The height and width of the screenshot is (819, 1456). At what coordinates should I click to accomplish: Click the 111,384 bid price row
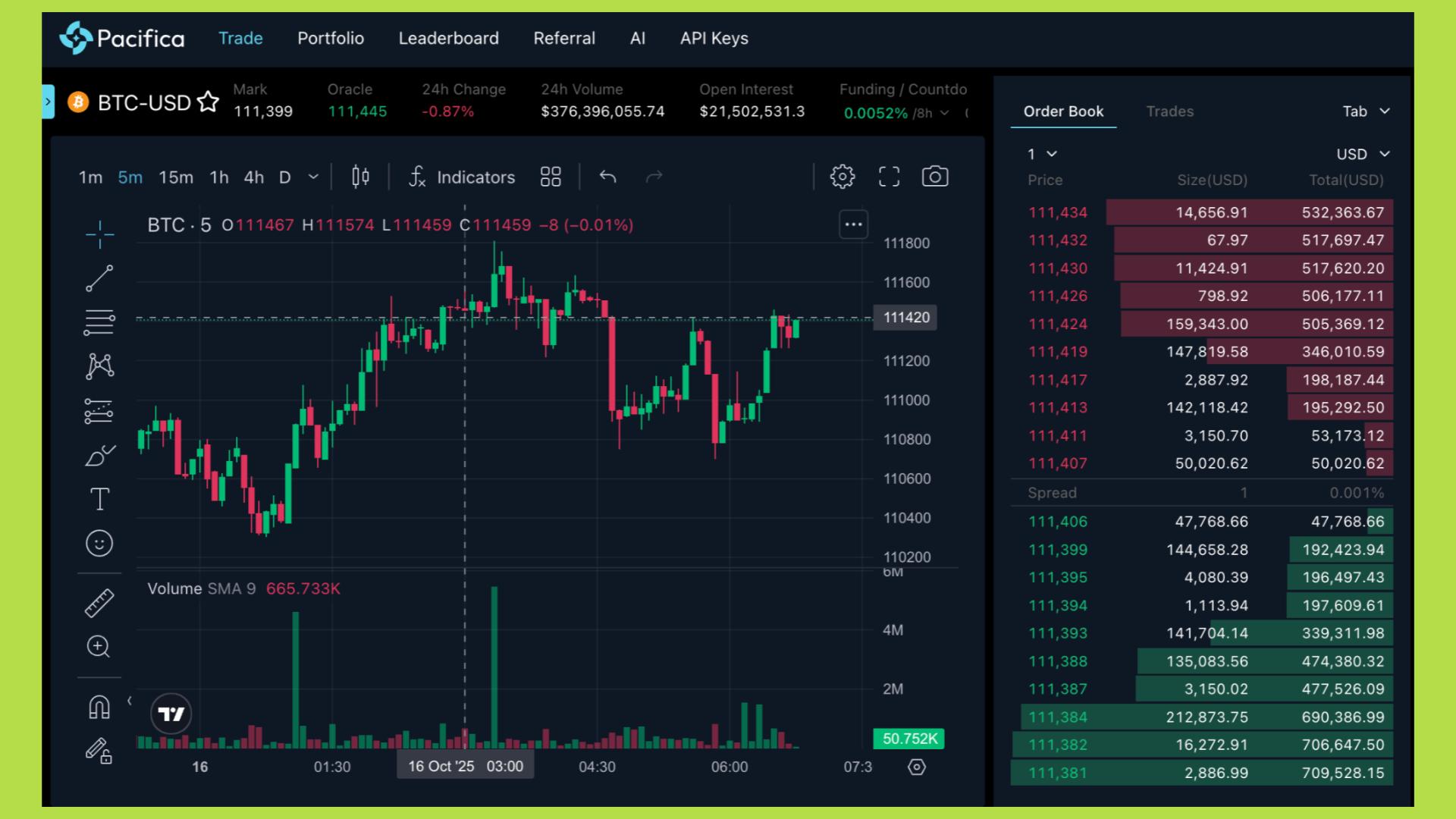coord(1057,717)
